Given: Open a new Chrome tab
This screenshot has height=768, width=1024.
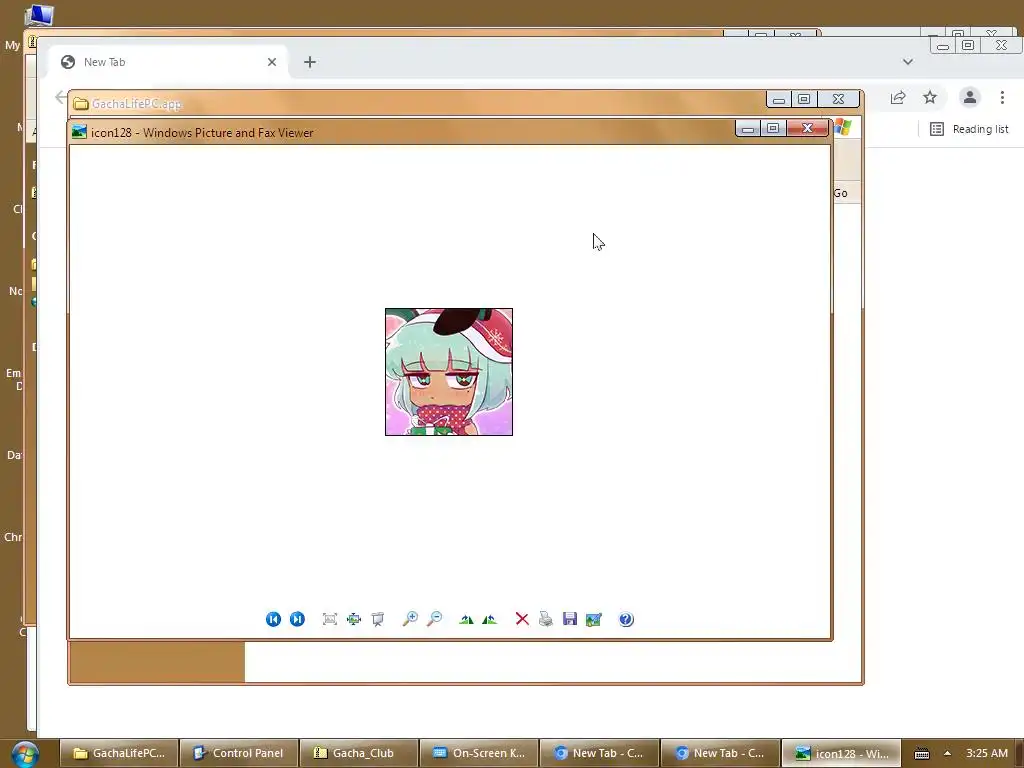Looking at the screenshot, I should [310, 62].
